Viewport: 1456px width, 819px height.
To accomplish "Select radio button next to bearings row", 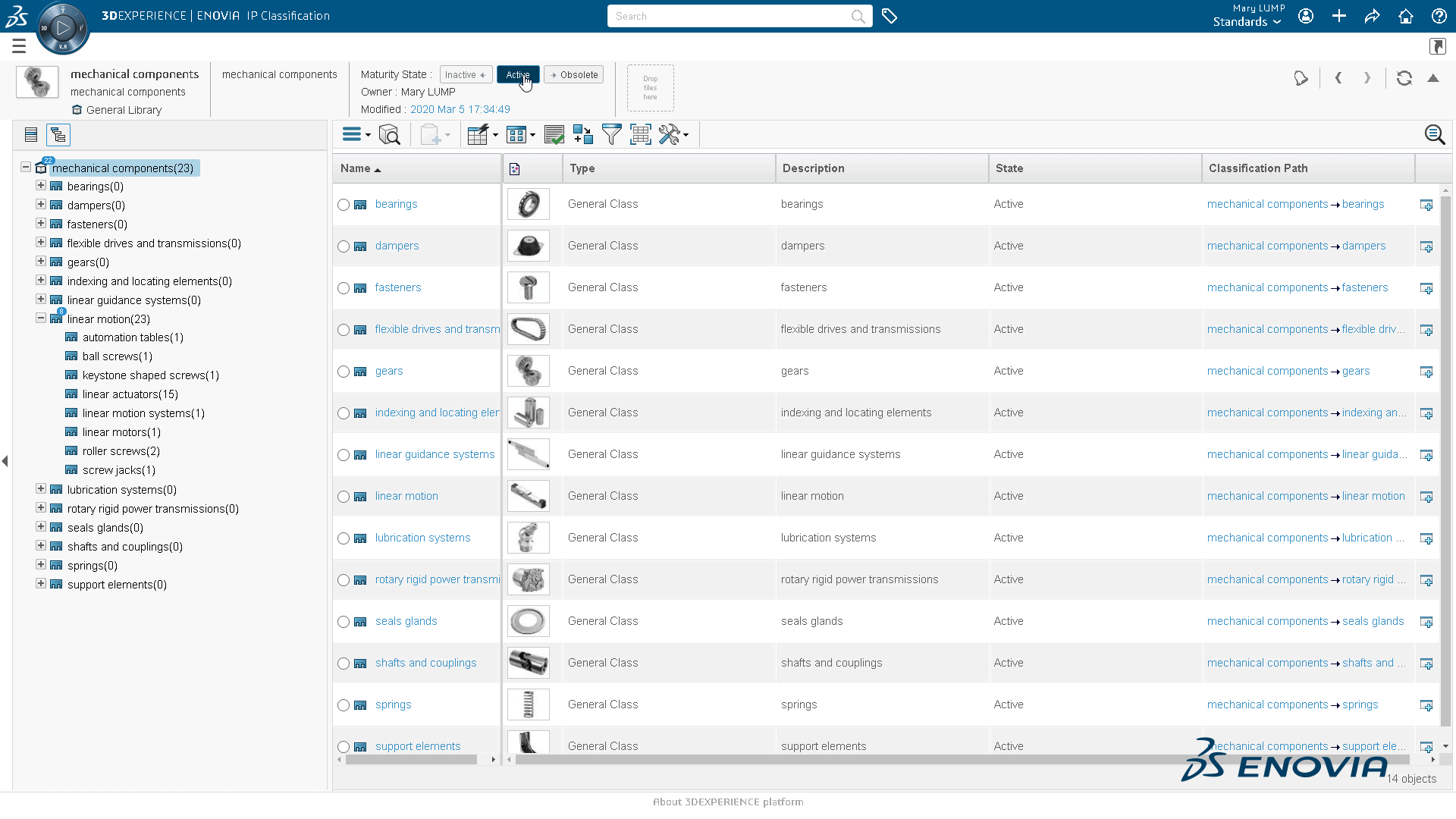I will coord(344,204).
